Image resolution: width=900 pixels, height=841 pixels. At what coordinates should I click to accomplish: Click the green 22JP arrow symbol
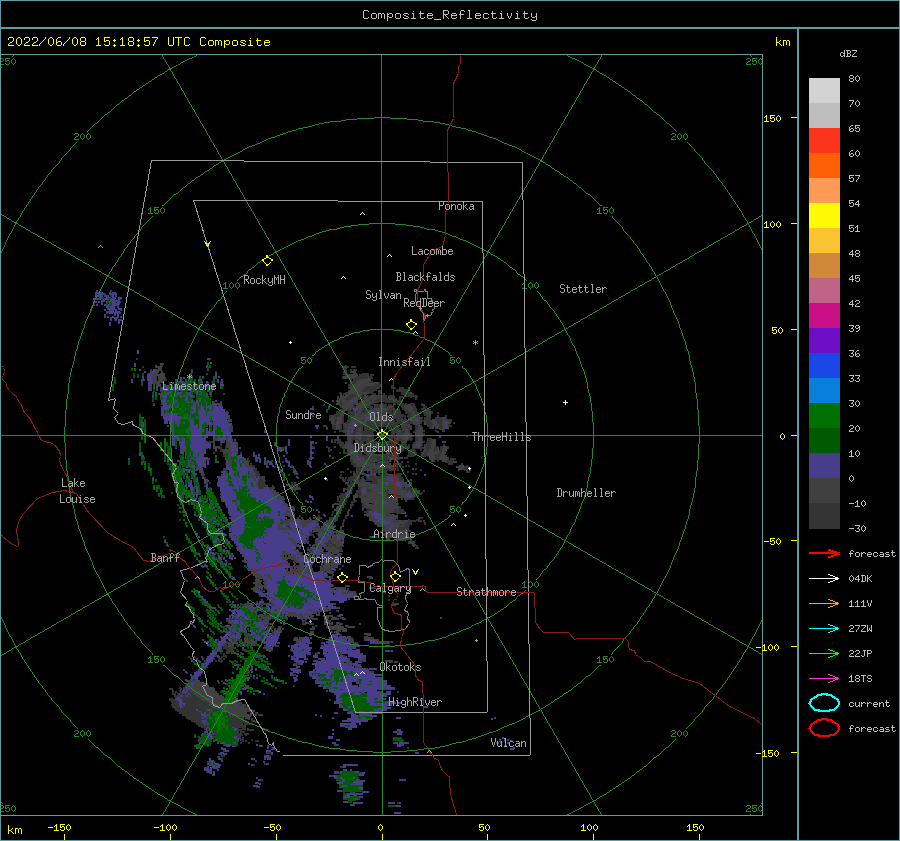(824, 653)
